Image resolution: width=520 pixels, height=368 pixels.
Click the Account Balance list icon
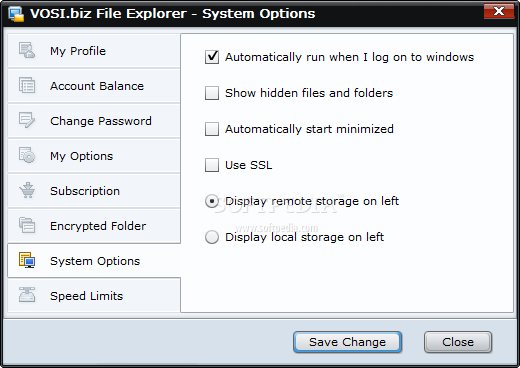pos(27,85)
